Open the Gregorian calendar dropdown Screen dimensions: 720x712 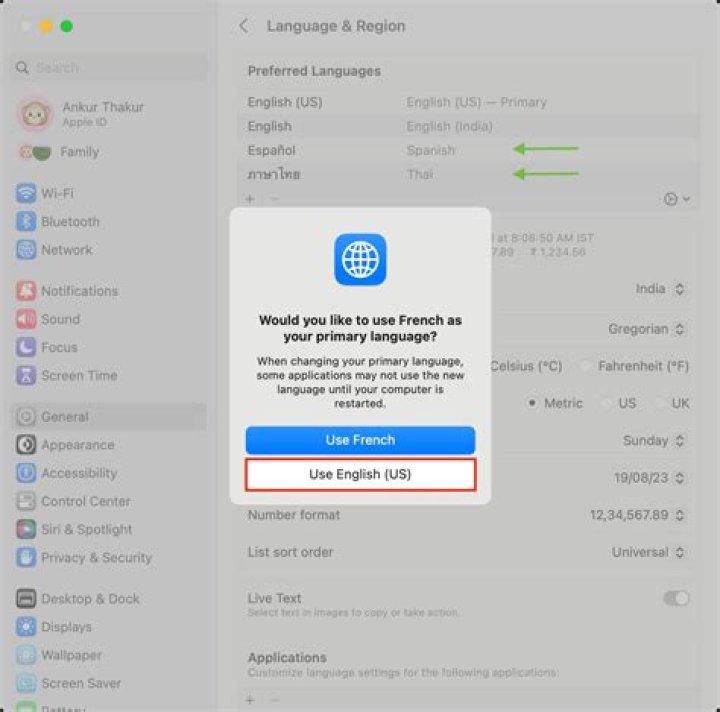647,329
